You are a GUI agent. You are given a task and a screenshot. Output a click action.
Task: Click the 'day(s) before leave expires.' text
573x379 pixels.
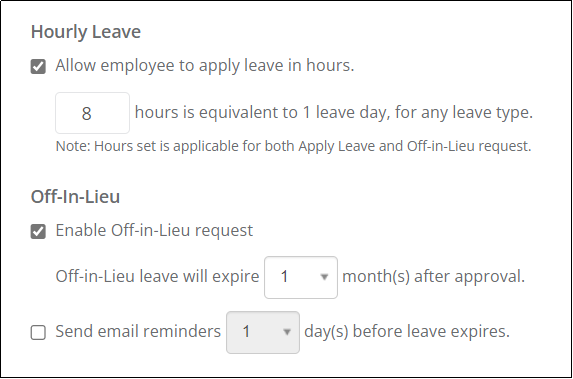(x=407, y=331)
